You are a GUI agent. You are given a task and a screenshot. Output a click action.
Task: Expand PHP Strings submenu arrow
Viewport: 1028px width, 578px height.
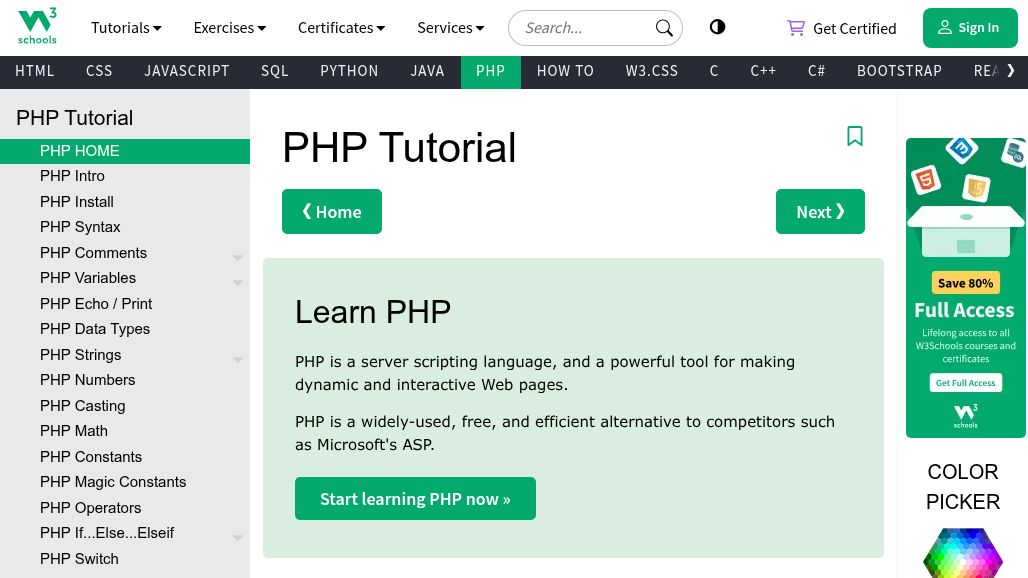[x=237, y=359]
